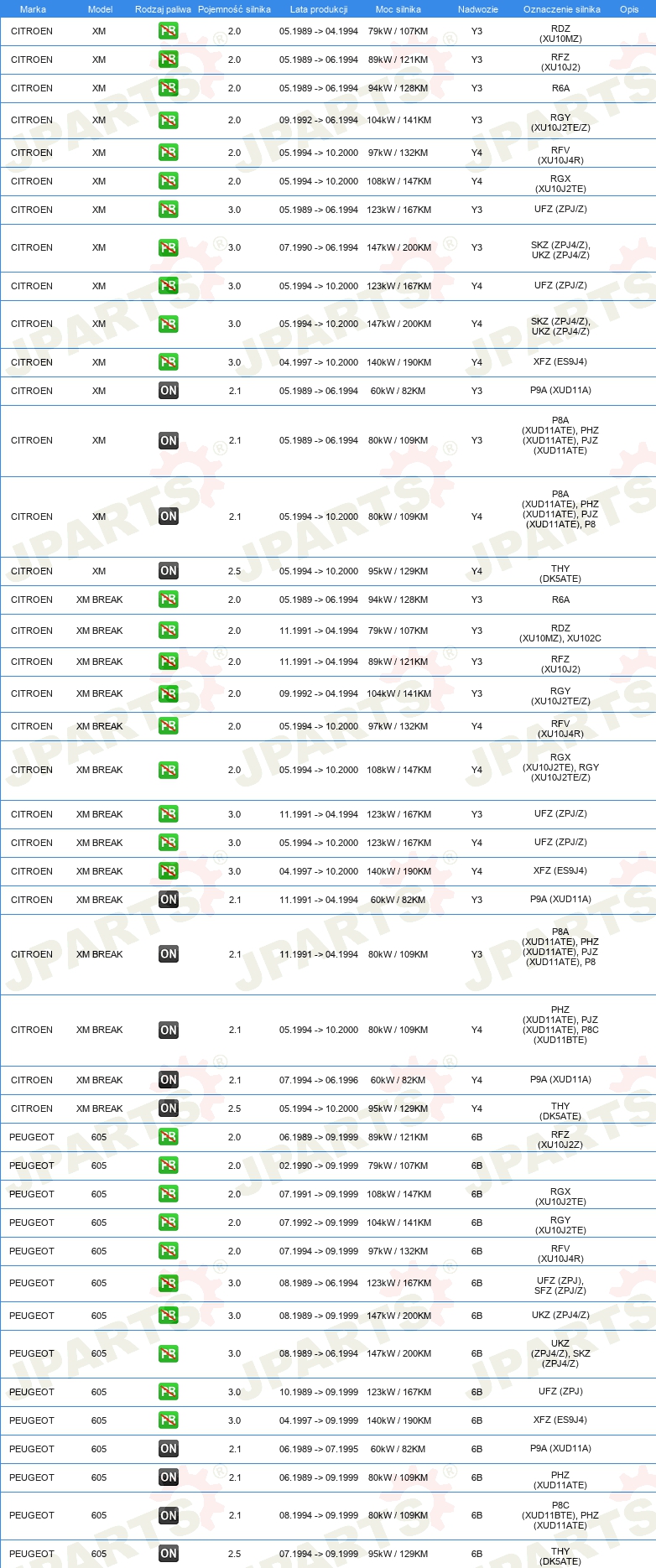Click '10.1989 -> 09.1999' production years
Screen dimensions: 656x1568
[319, 1392]
